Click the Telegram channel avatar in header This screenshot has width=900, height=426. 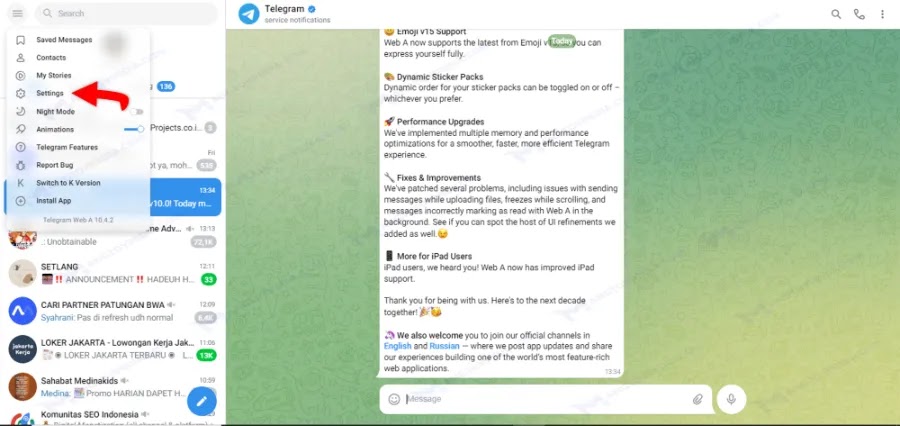(249, 14)
